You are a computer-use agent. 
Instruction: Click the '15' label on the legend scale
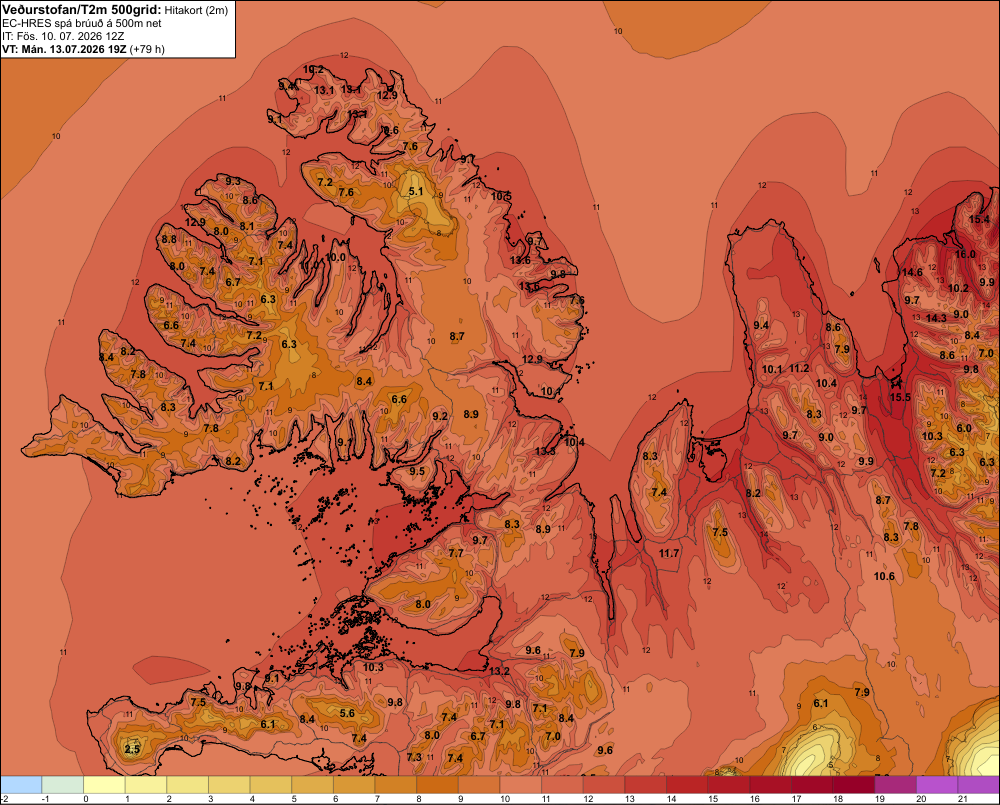coord(713,799)
